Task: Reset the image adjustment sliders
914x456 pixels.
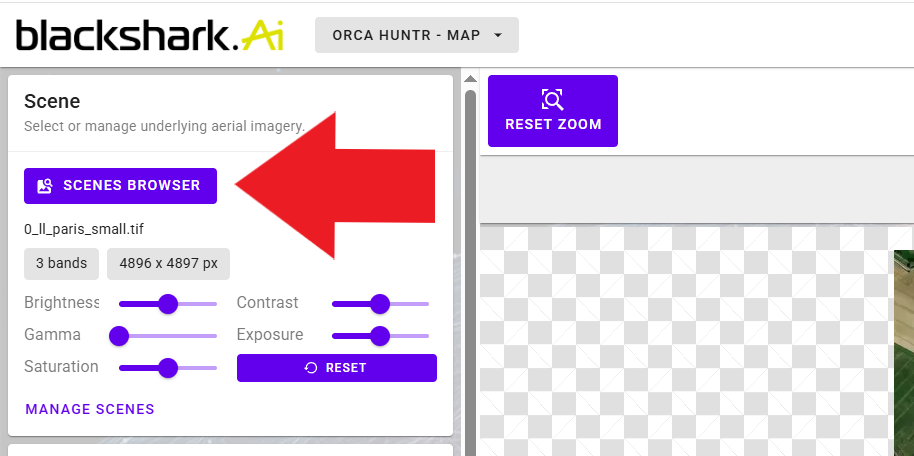Action: point(336,368)
